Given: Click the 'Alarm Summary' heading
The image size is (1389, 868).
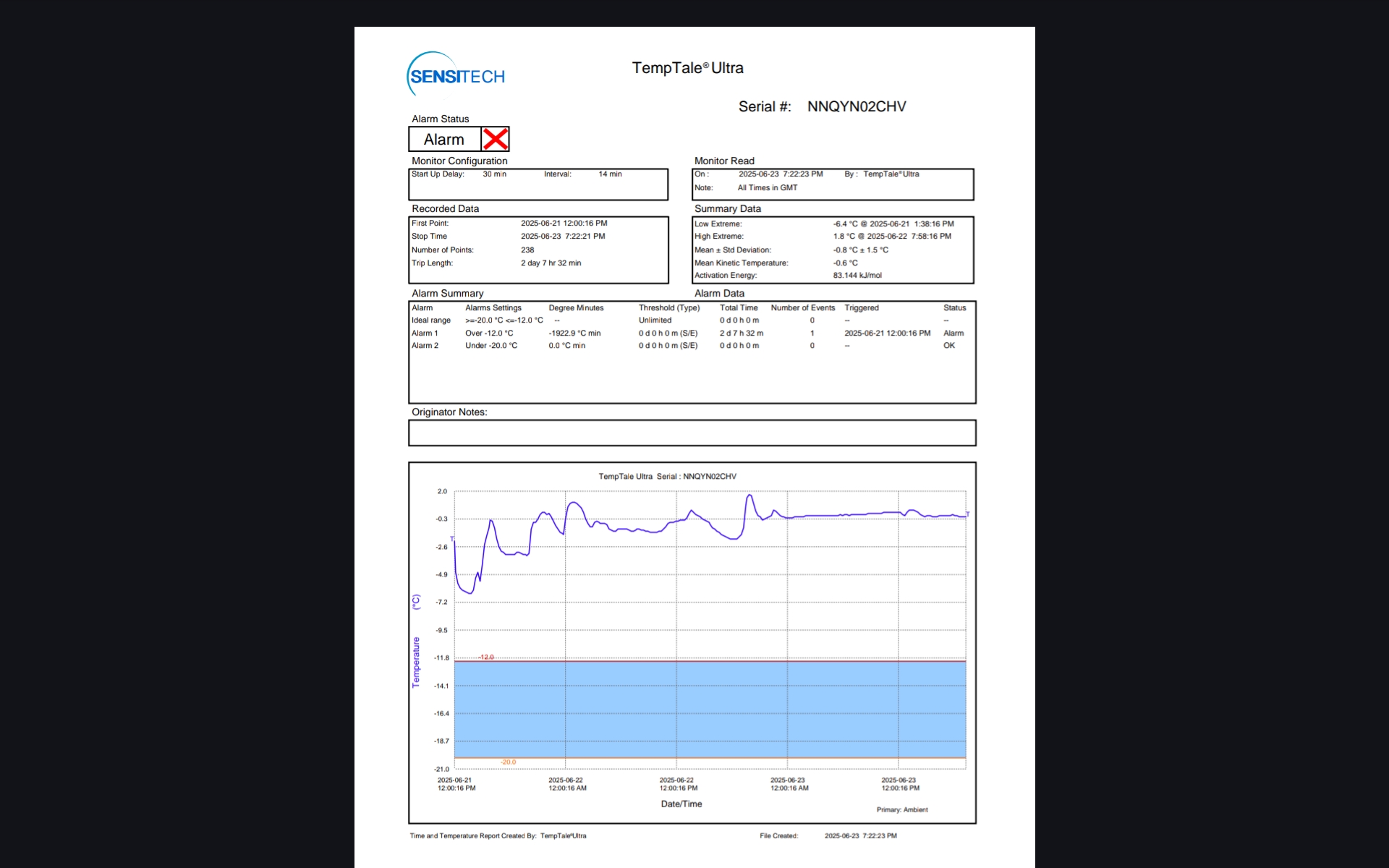Looking at the screenshot, I should click(447, 293).
